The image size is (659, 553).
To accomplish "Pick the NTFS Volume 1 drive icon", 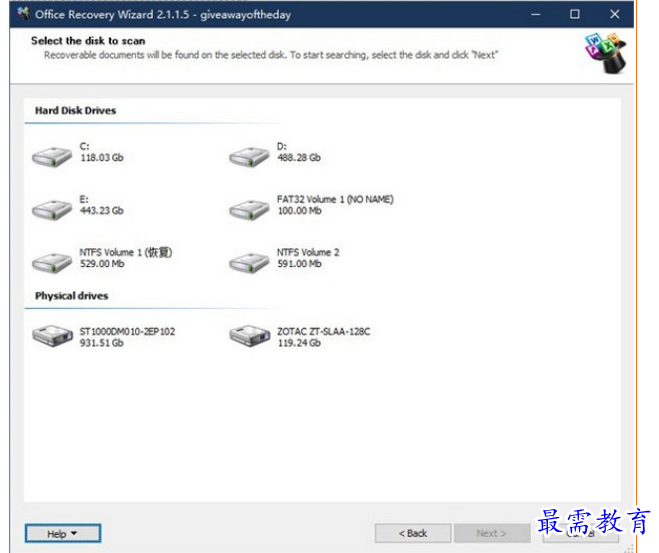I will (x=52, y=263).
